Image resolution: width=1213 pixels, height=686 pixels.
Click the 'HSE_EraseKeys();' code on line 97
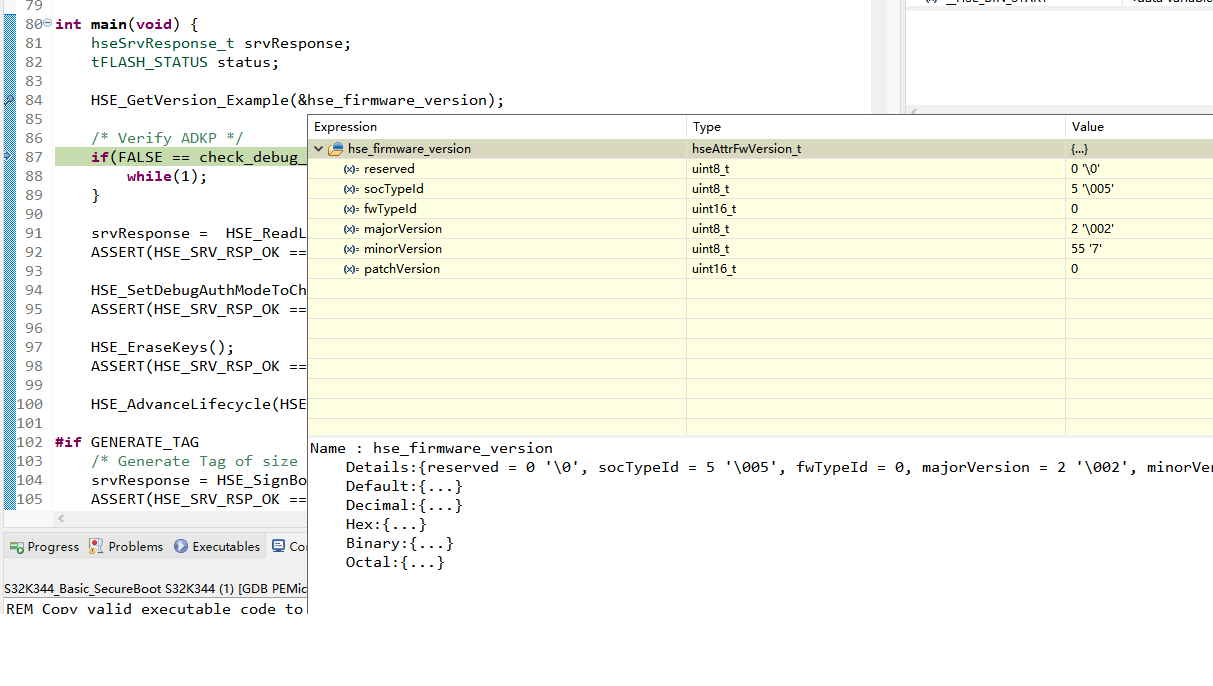tap(162, 347)
